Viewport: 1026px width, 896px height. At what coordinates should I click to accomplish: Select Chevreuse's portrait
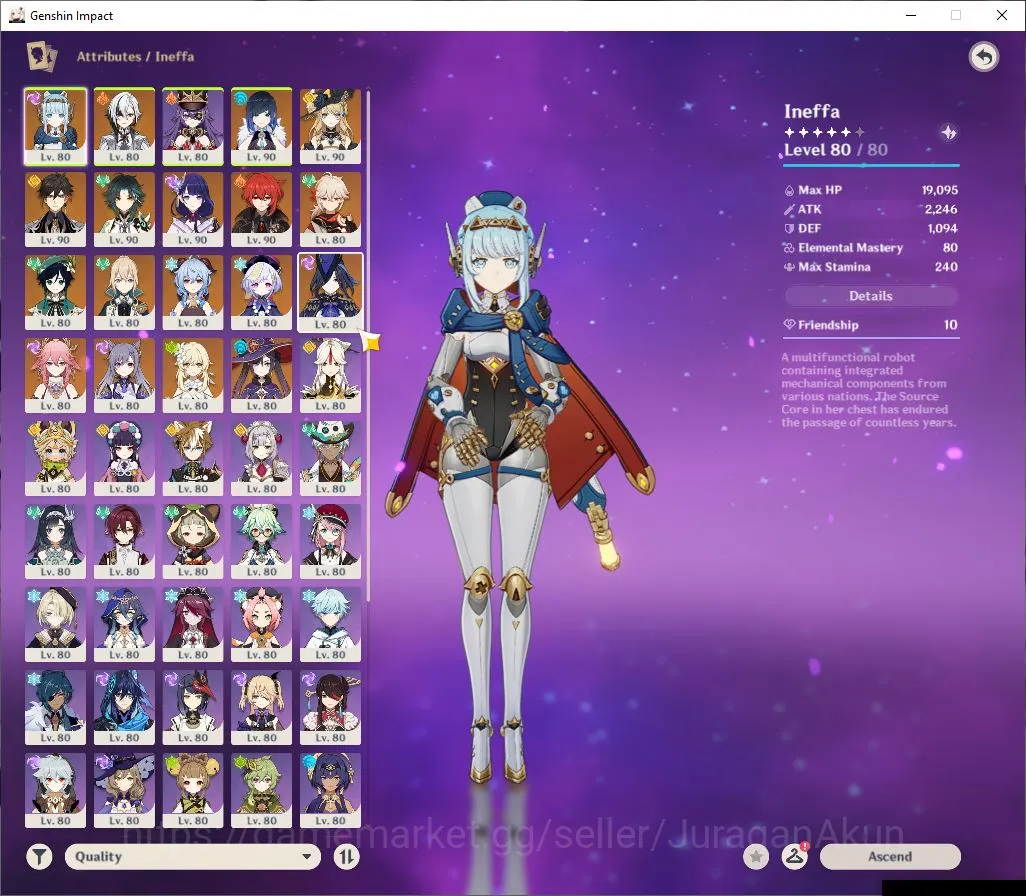[x=193, y=126]
